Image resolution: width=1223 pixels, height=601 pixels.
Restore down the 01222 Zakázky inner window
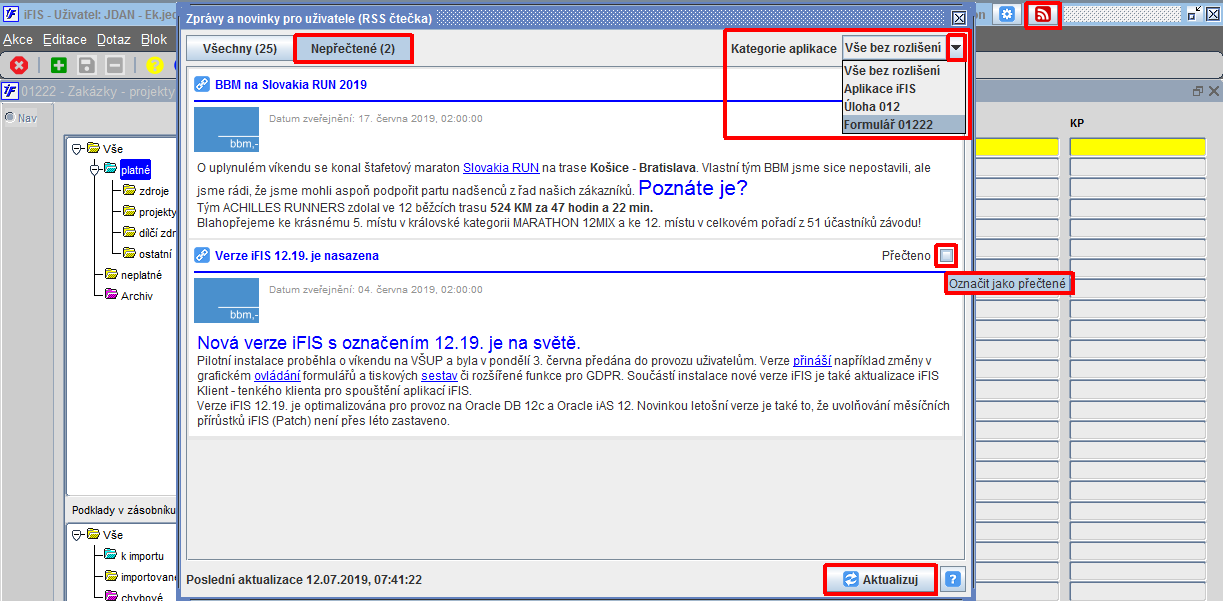(x=1198, y=91)
